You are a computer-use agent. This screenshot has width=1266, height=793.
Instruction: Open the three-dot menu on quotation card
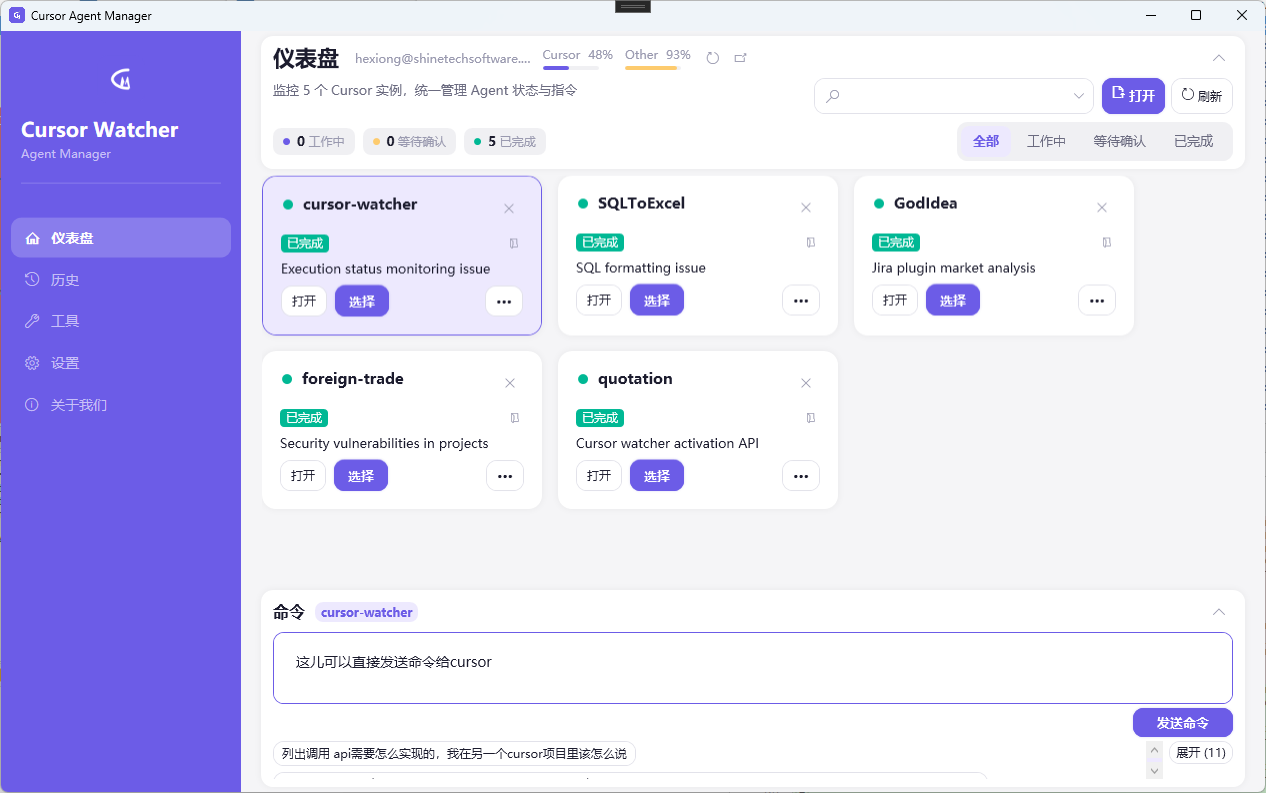[x=800, y=476]
